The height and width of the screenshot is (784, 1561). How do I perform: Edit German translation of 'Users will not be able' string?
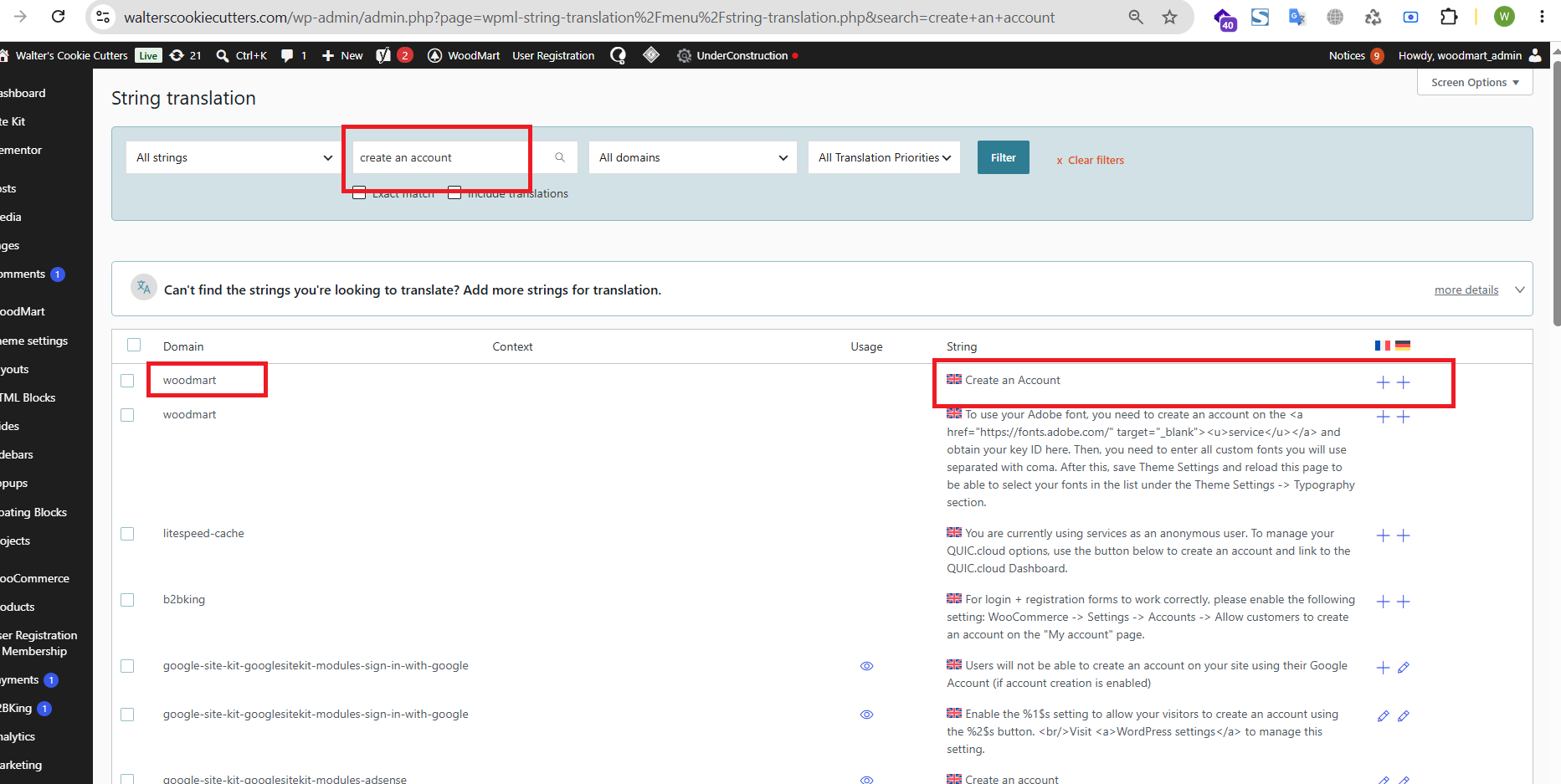click(1404, 668)
